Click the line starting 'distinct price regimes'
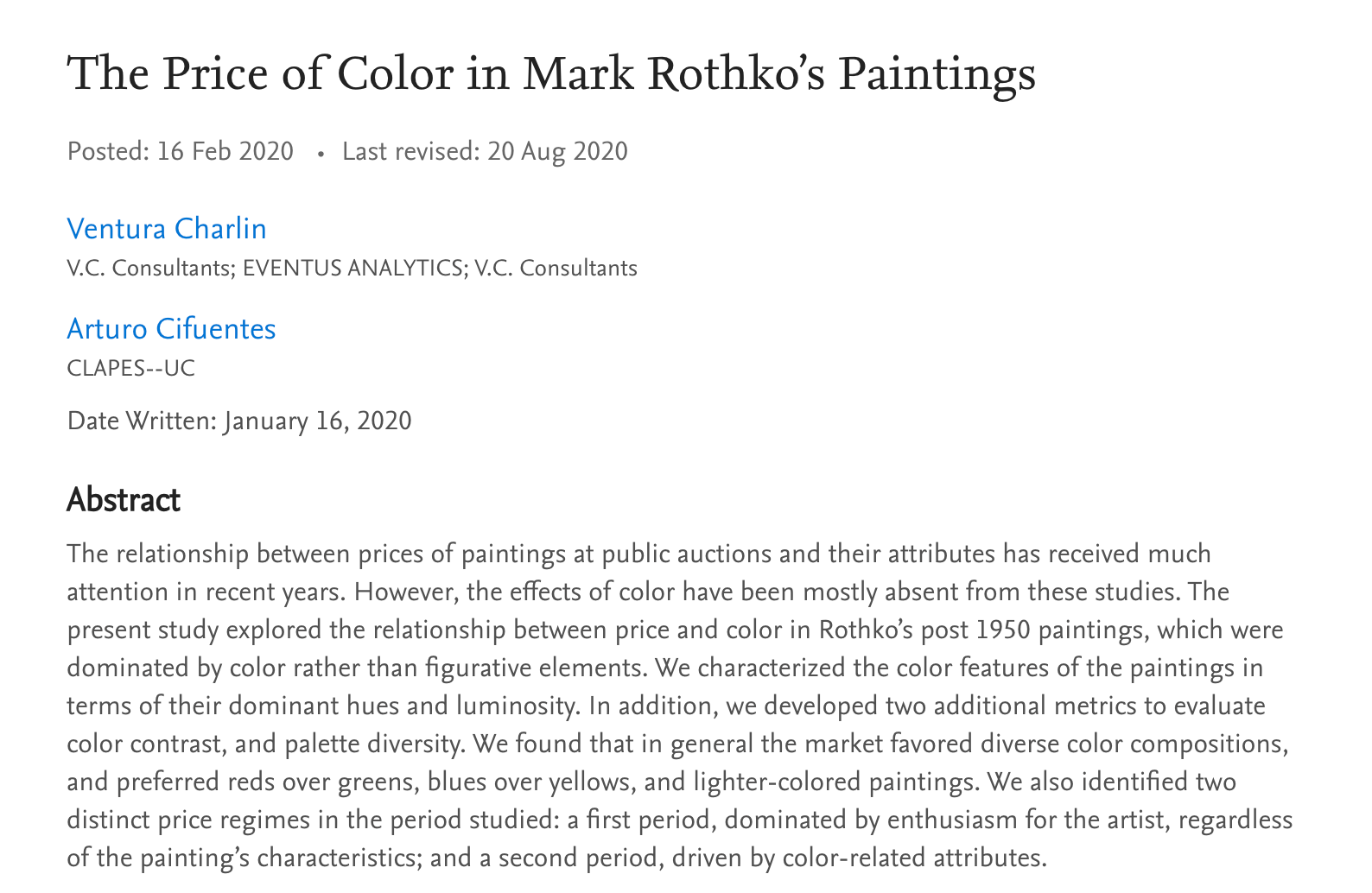 coord(680,820)
